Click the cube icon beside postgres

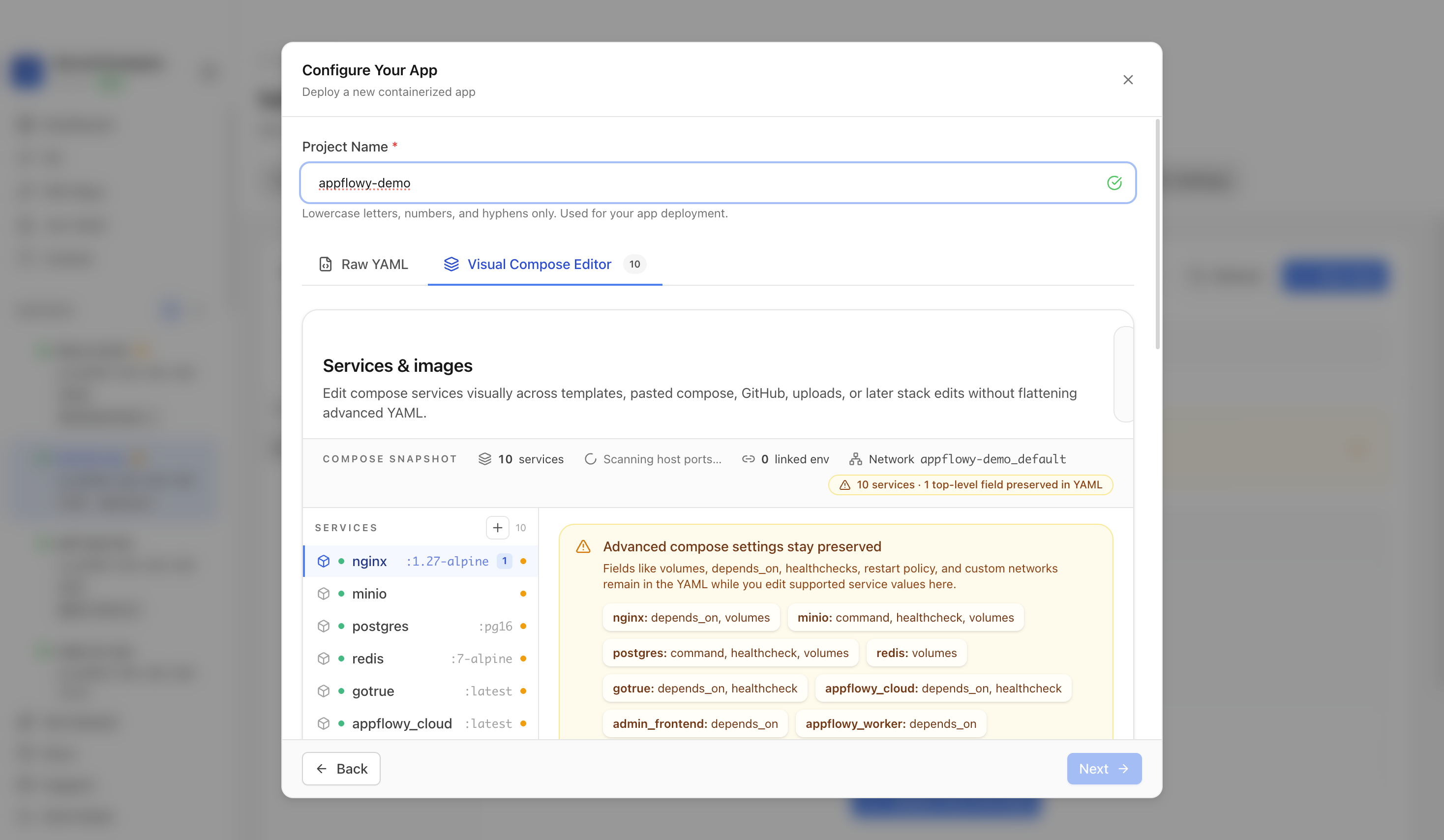pos(324,626)
